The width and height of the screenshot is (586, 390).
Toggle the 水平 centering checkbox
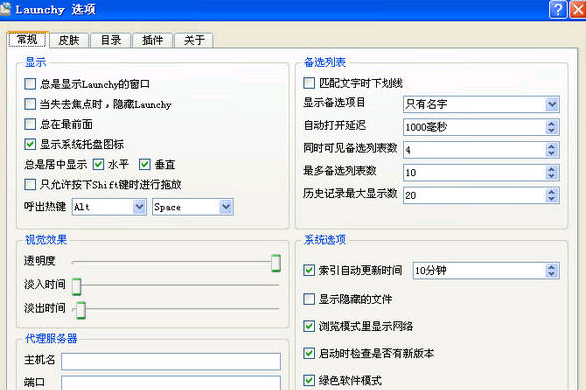(x=98, y=164)
